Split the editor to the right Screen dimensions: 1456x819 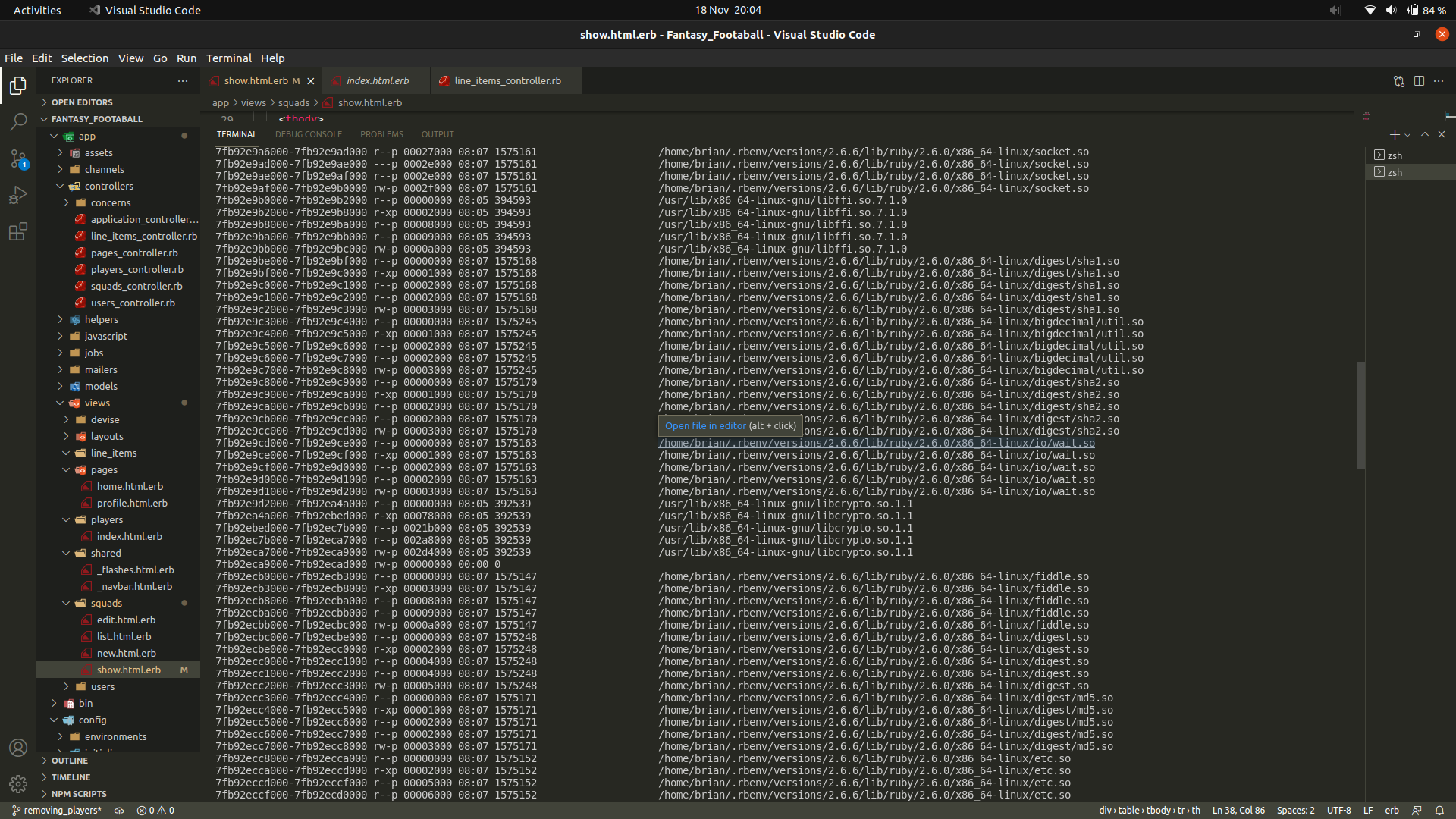(x=1419, y=81)
